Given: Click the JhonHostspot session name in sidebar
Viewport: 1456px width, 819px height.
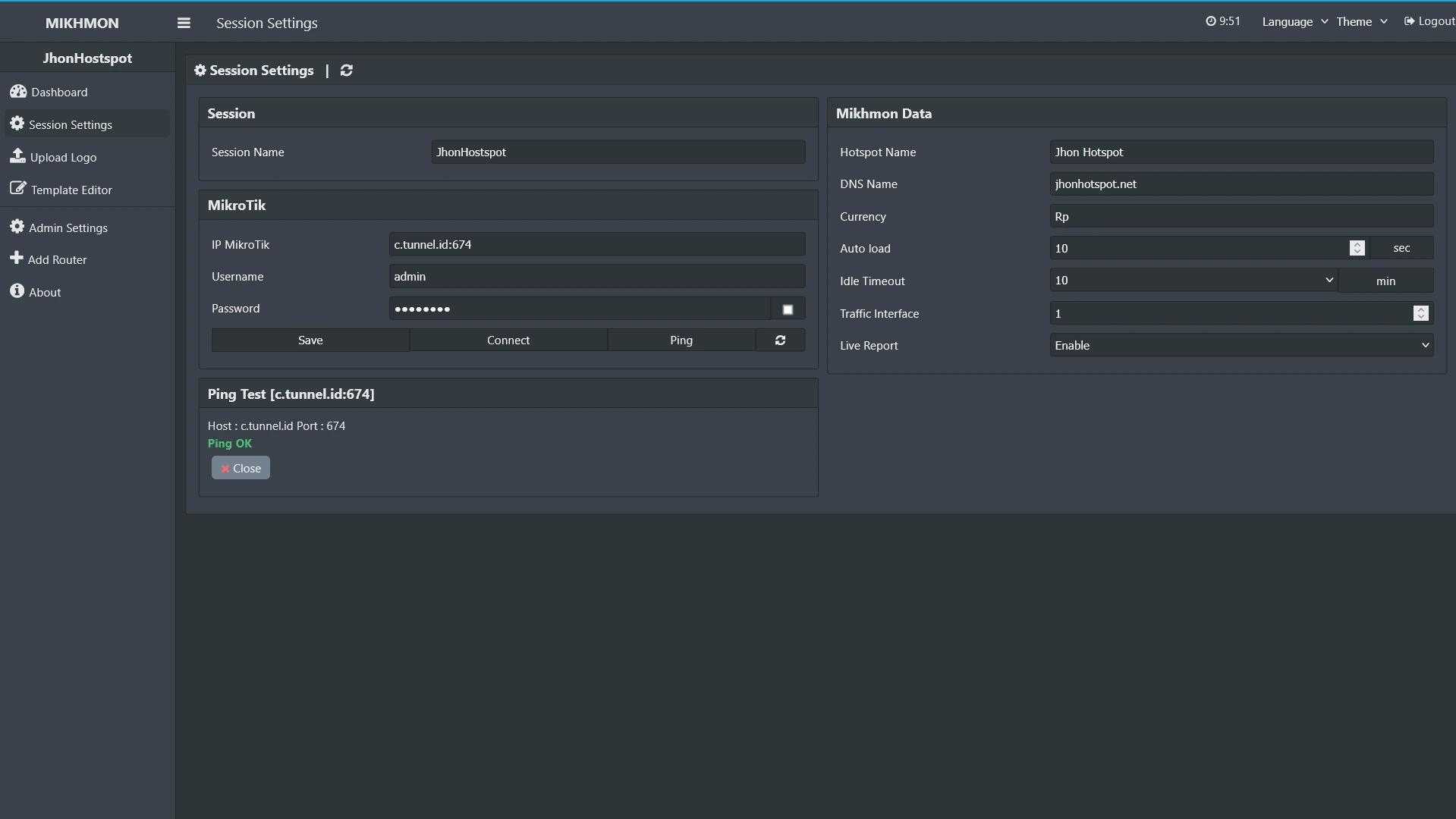Looking at the screenshot, I should click(87, 58).
